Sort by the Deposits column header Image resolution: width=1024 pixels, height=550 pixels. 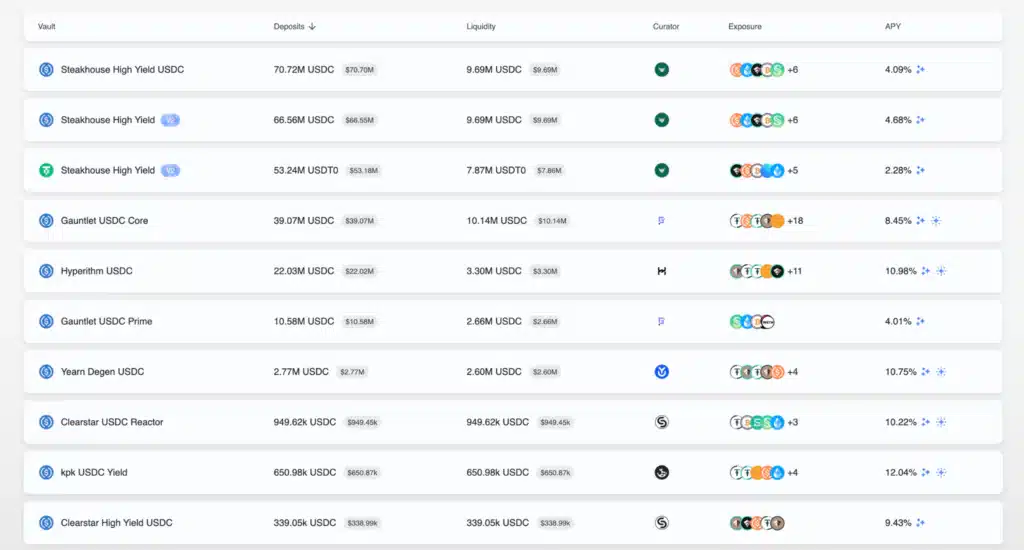(294, 27)
